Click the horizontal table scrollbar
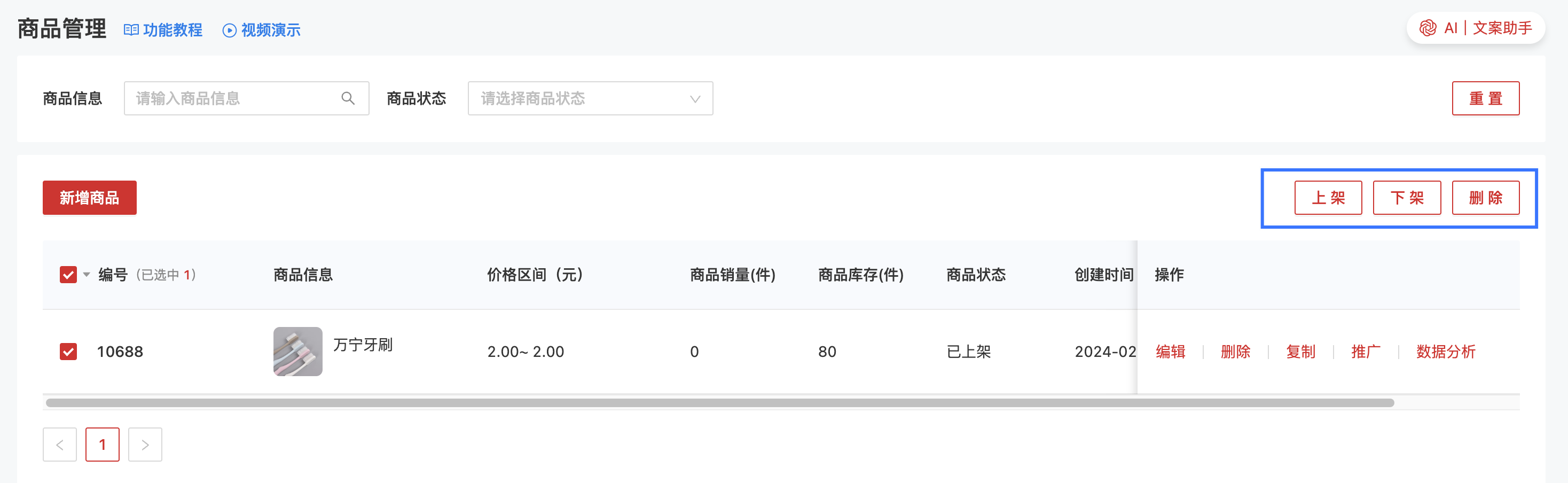The width and height of the screenshot is (1568, 483). pyautogui.click(x=718, y=403)
